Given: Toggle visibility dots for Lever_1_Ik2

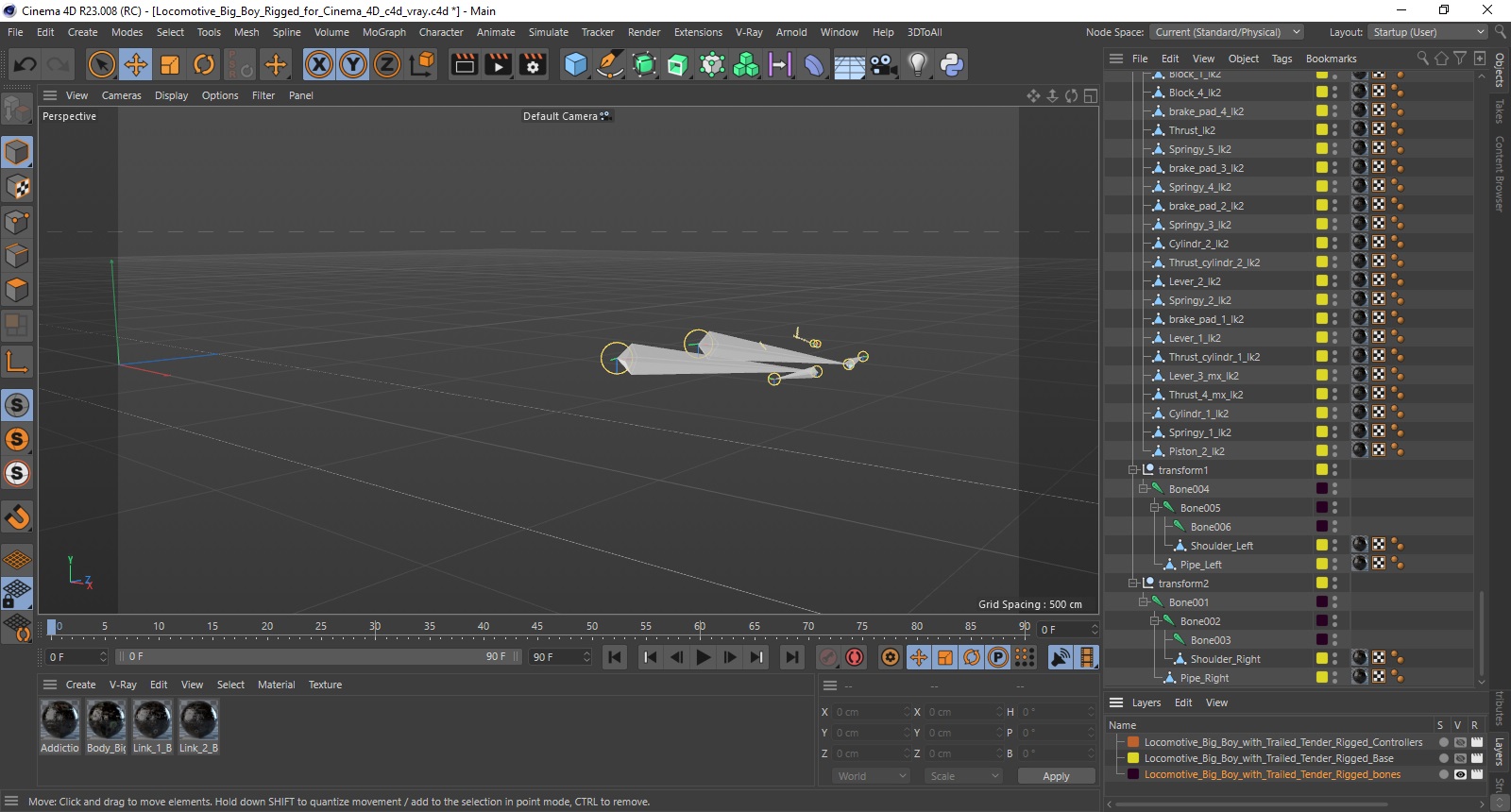Looking at the screenshot, I should click(x=1334, y=337).
